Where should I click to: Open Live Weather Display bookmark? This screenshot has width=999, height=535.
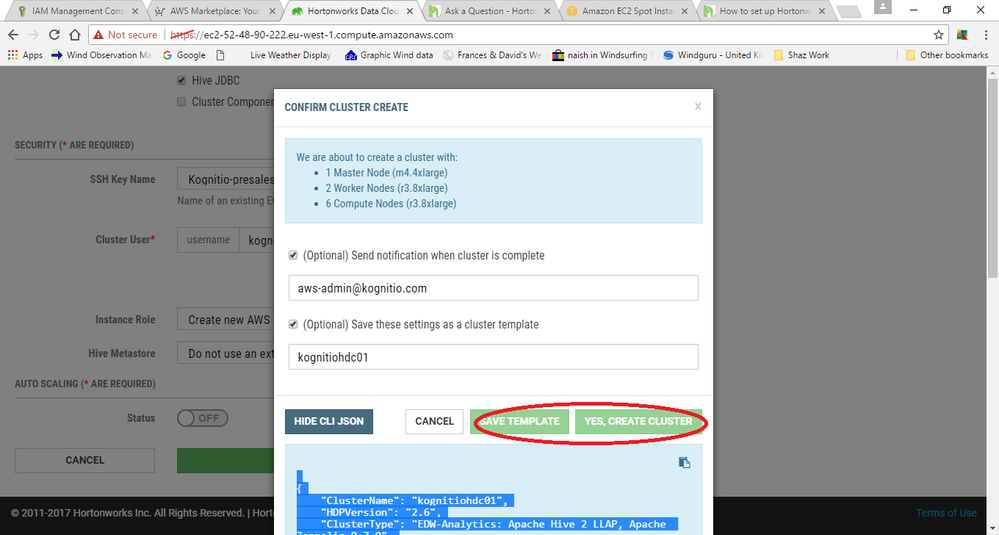[x=290, y=55]
